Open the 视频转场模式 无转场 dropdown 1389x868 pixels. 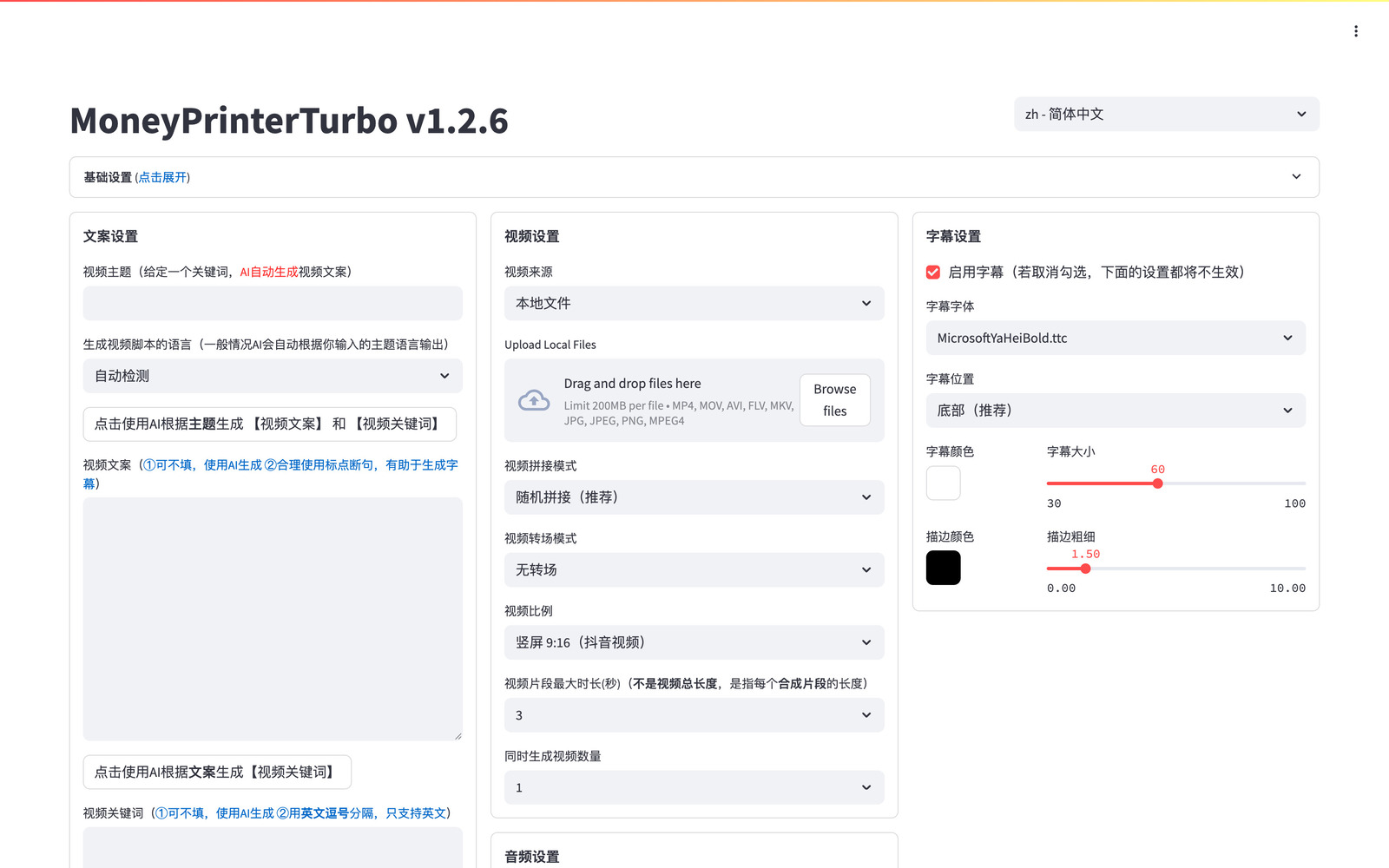[x=694, y=569]
